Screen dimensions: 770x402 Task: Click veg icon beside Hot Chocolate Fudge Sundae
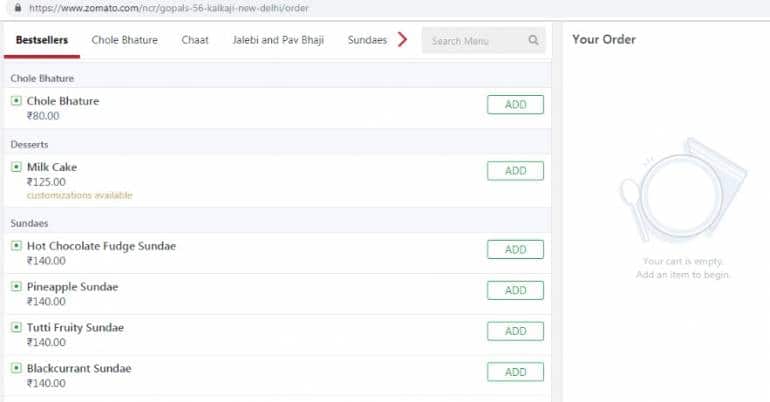[x=16, y=246]
